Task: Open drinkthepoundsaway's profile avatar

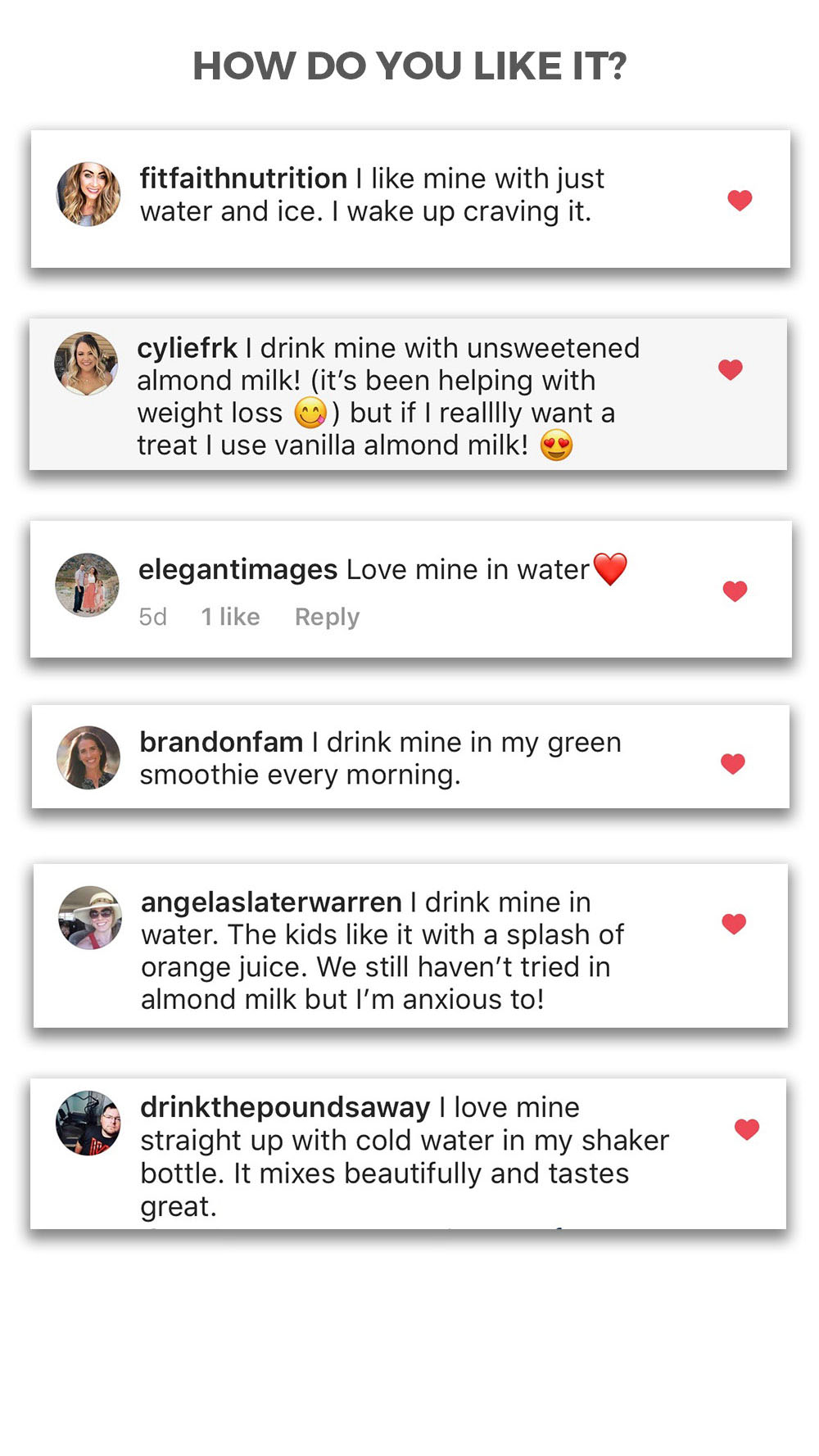Action: pyautogui.click(x=88, y=1123)
